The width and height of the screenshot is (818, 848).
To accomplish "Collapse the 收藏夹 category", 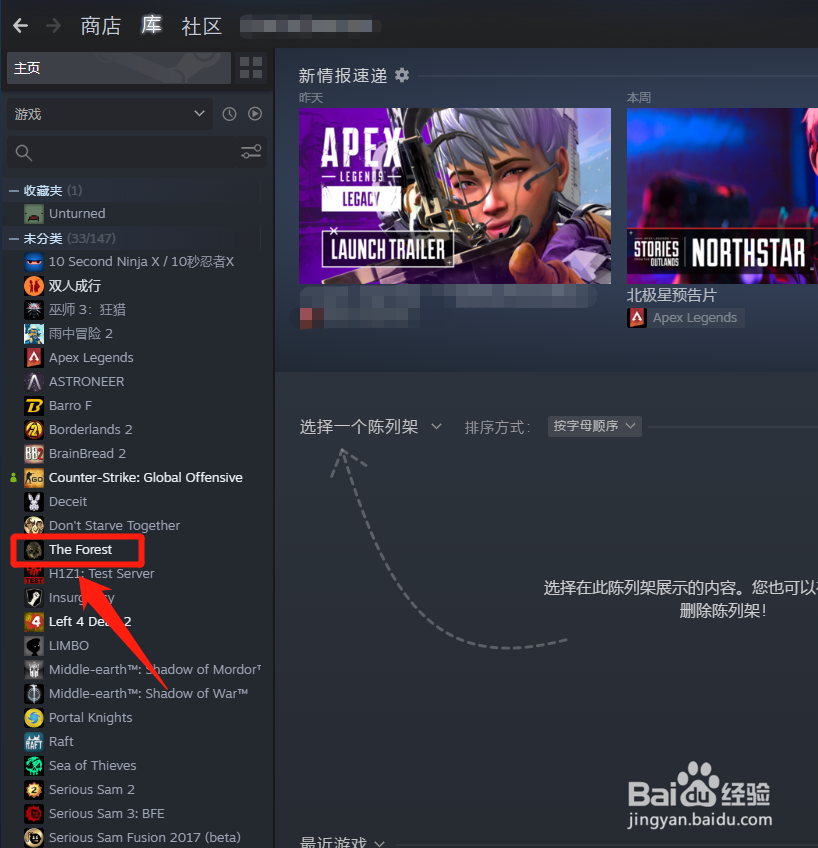I will coord(14,191).
